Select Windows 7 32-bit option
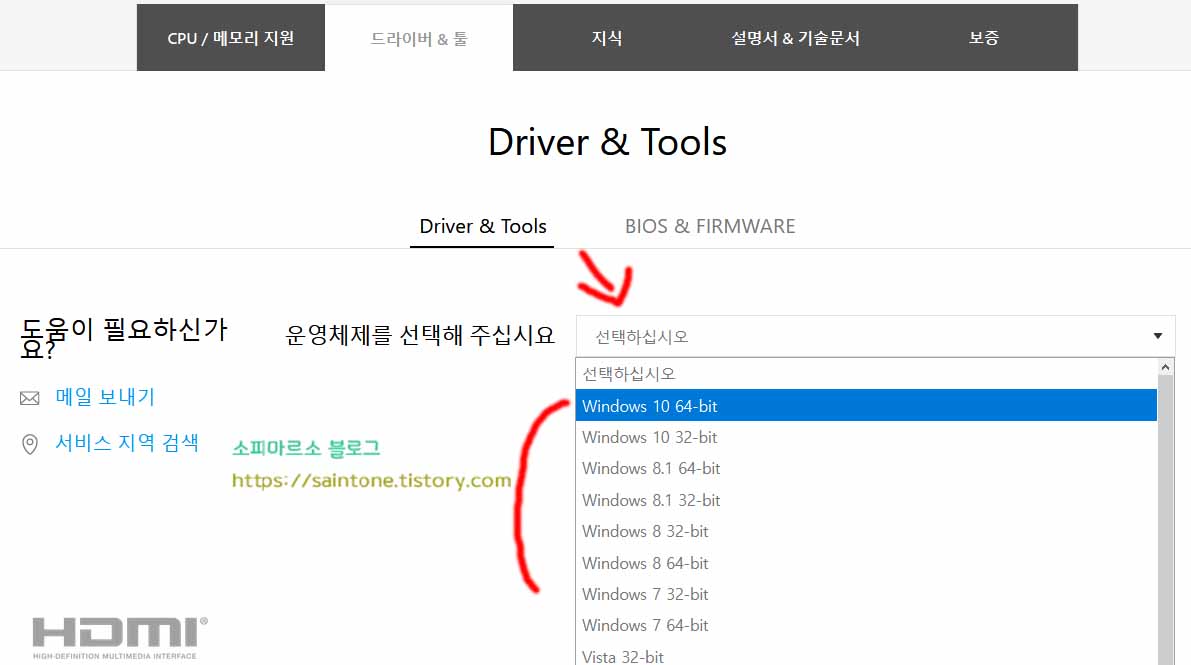 [x=866, y=594]
